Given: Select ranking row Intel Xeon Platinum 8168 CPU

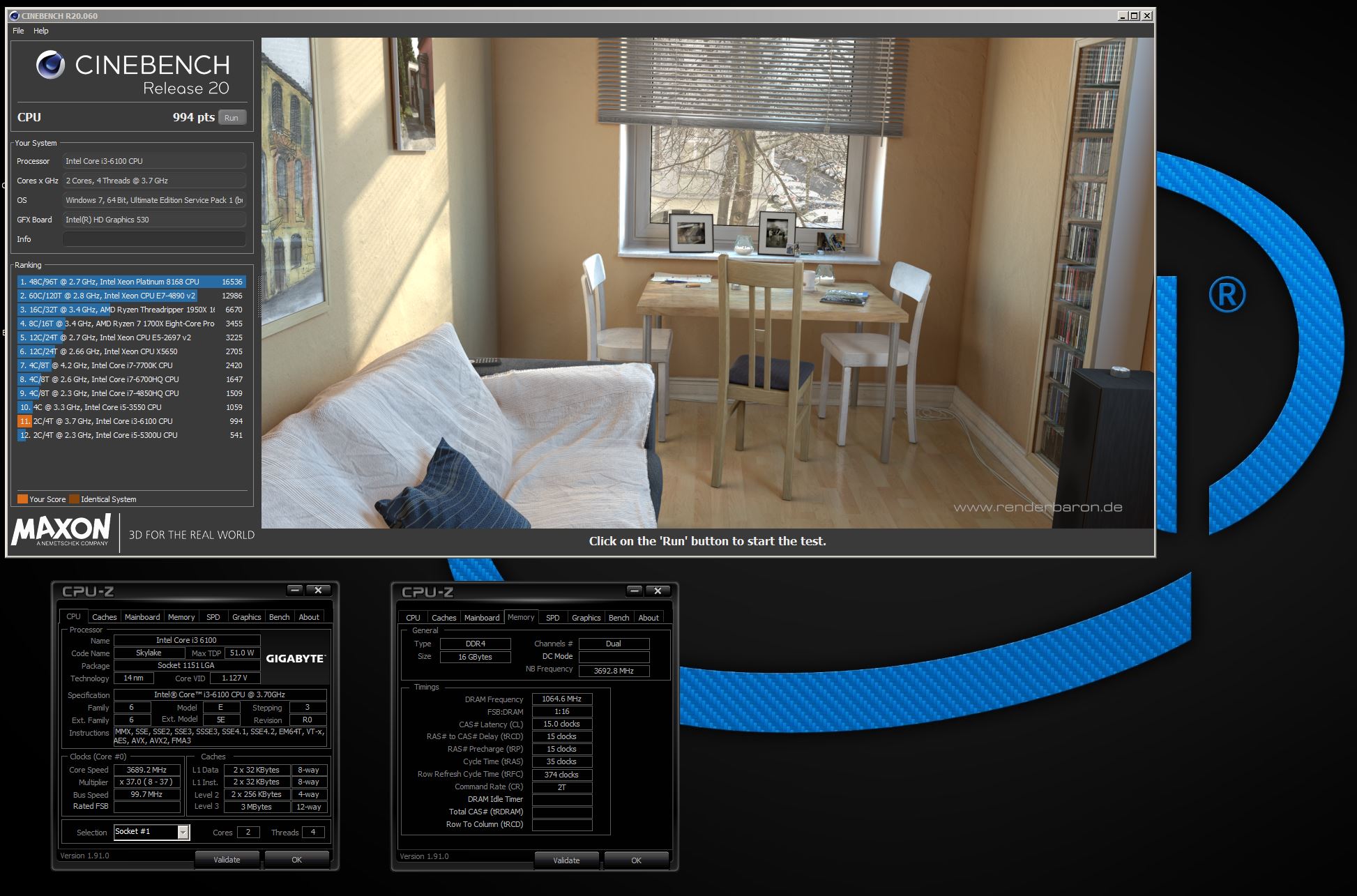Looking at the screenshot, I should (131, 282).
